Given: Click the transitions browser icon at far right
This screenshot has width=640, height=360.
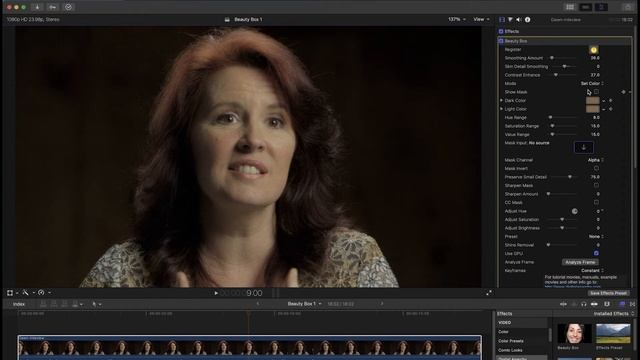Looking at the screenshot, I should click(633, 304).
